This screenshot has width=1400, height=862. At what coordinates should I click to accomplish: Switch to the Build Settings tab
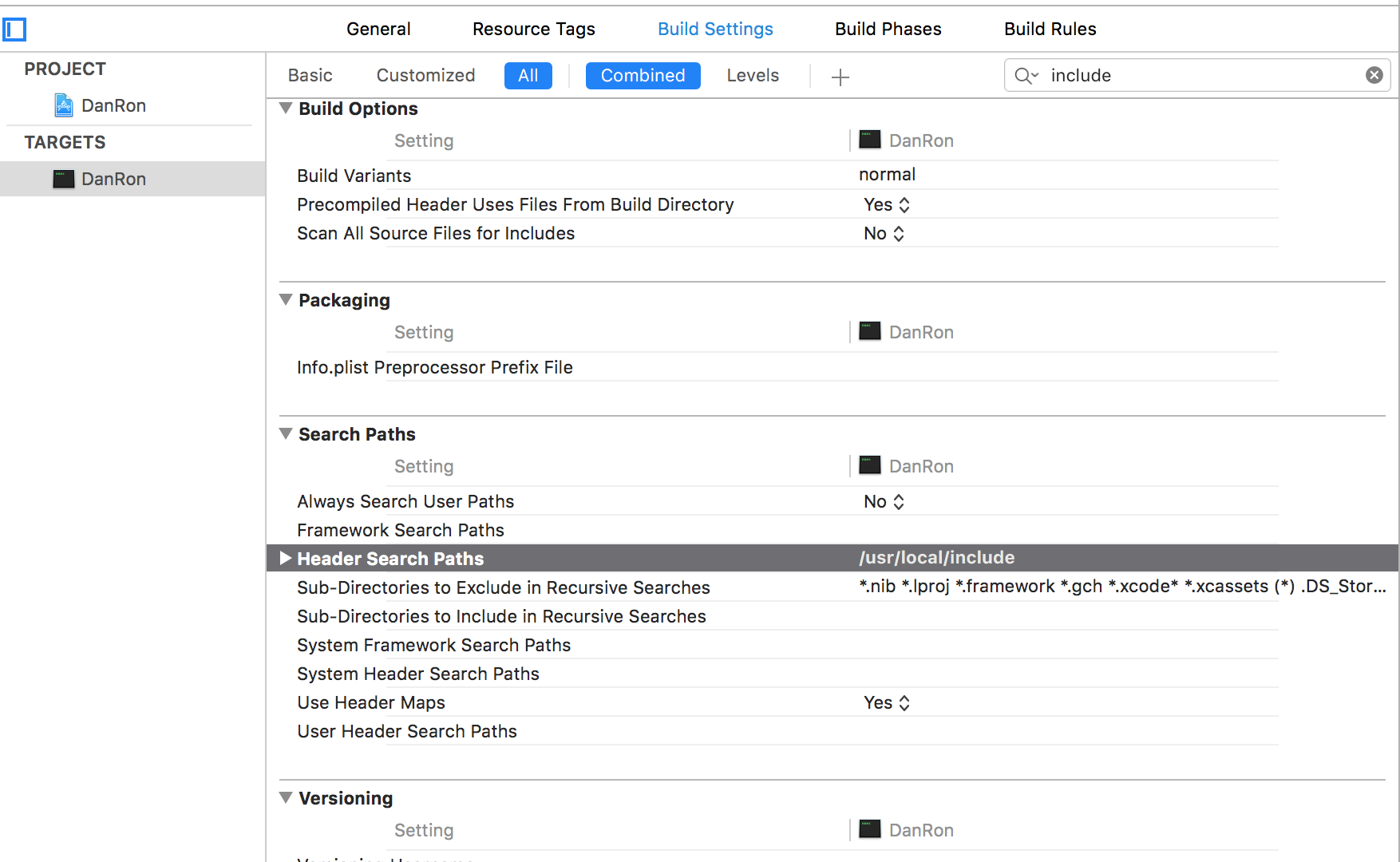point(715,29)
